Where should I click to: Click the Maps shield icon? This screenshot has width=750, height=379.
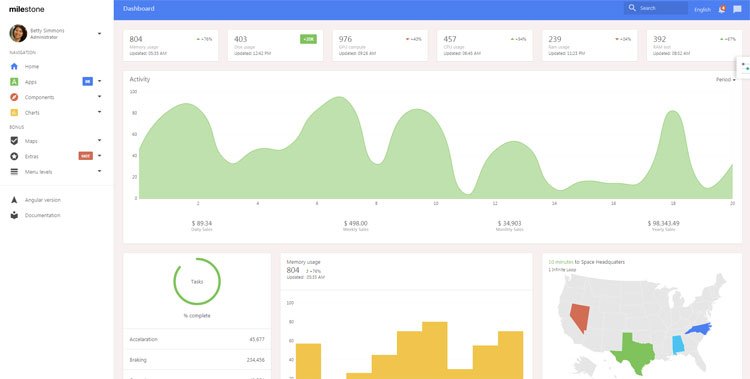tap(14, 141)
